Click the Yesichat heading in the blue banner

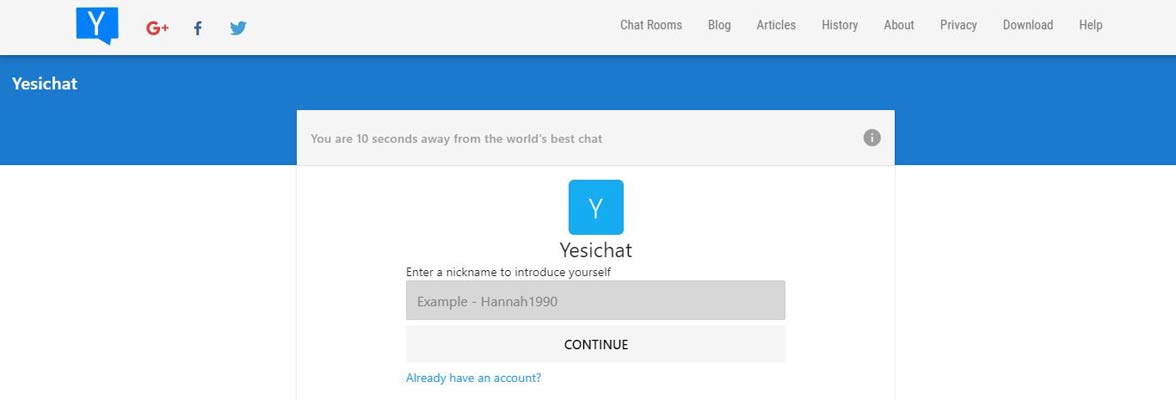coord(45,84)
